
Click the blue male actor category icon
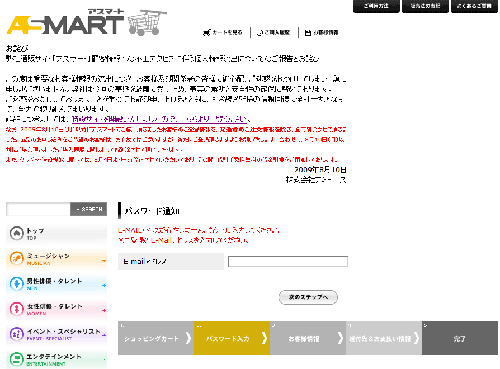16,284
